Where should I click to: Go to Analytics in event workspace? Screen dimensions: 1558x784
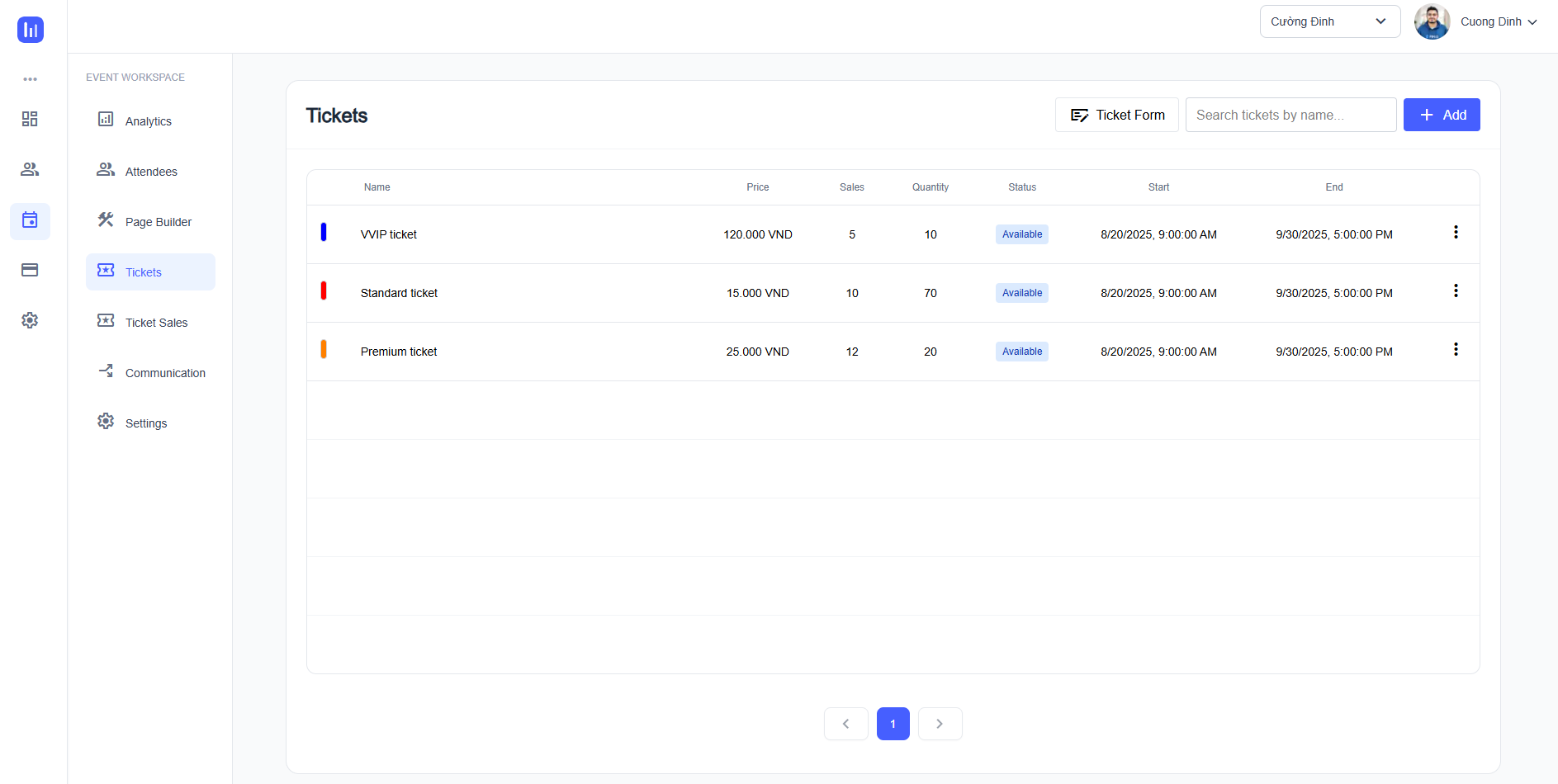(x=149, y=121)
